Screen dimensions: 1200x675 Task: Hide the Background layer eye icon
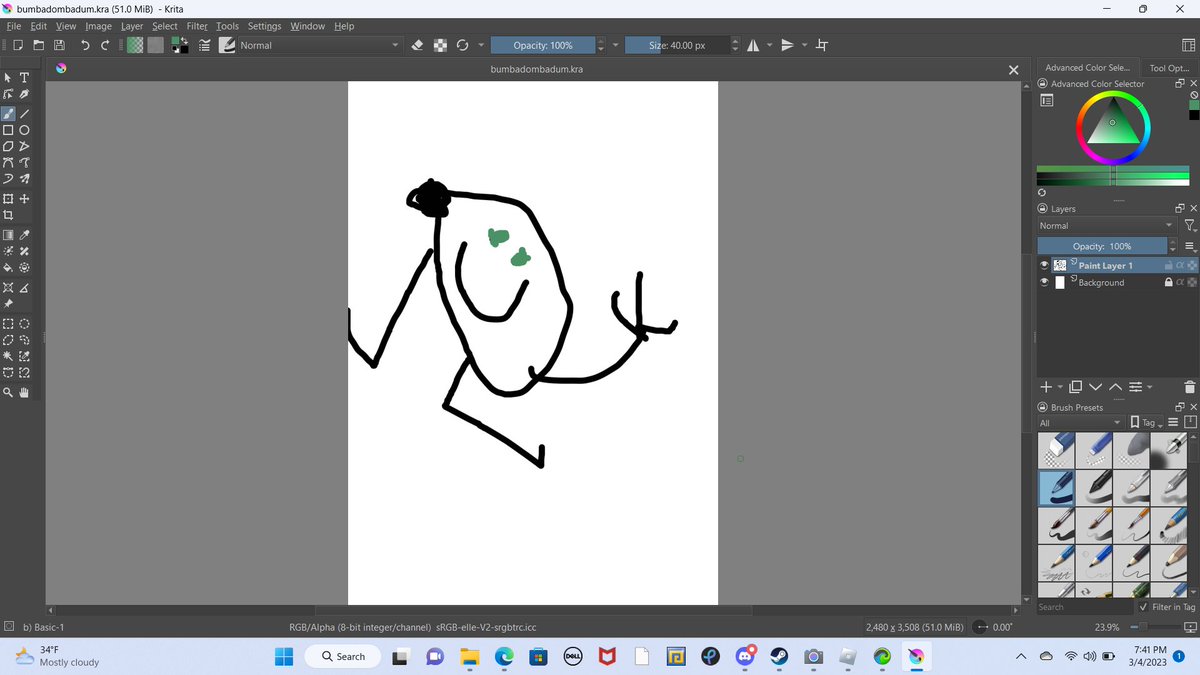point(1044,283)
